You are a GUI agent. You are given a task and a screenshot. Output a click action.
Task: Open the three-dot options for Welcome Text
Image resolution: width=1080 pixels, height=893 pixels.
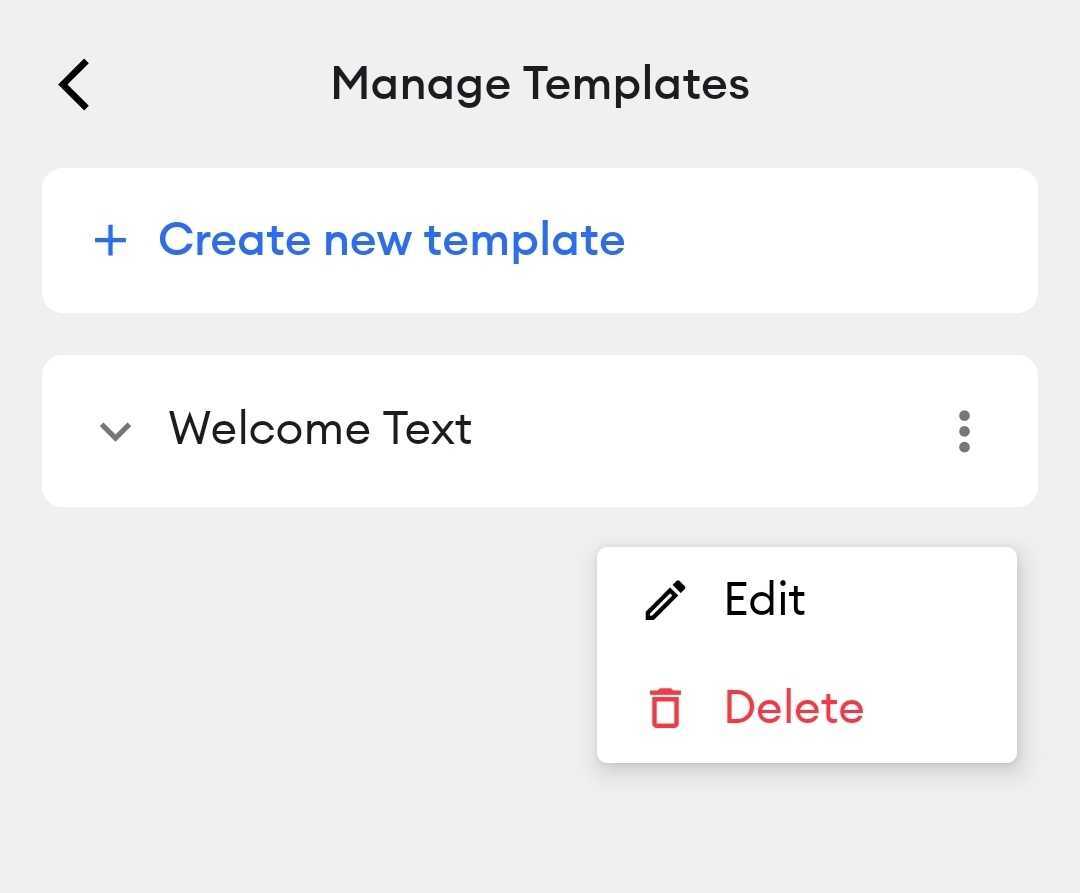point(964,431)
